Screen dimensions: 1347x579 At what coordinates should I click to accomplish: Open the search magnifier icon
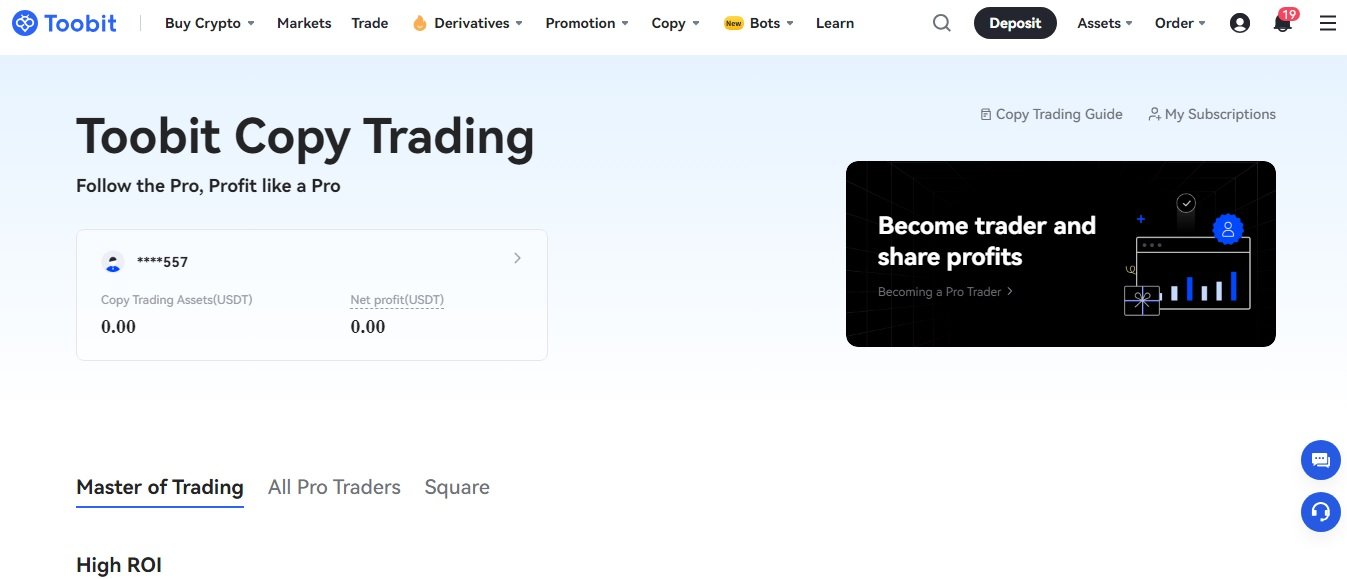[941, 23]
